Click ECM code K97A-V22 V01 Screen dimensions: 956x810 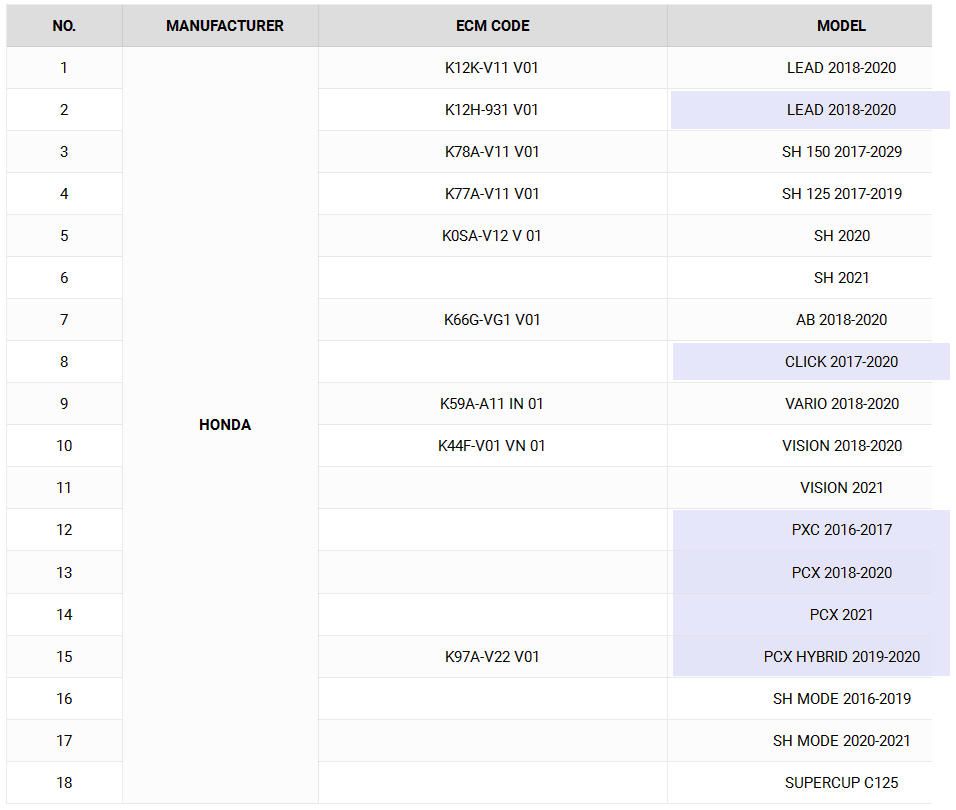(492, 657)
